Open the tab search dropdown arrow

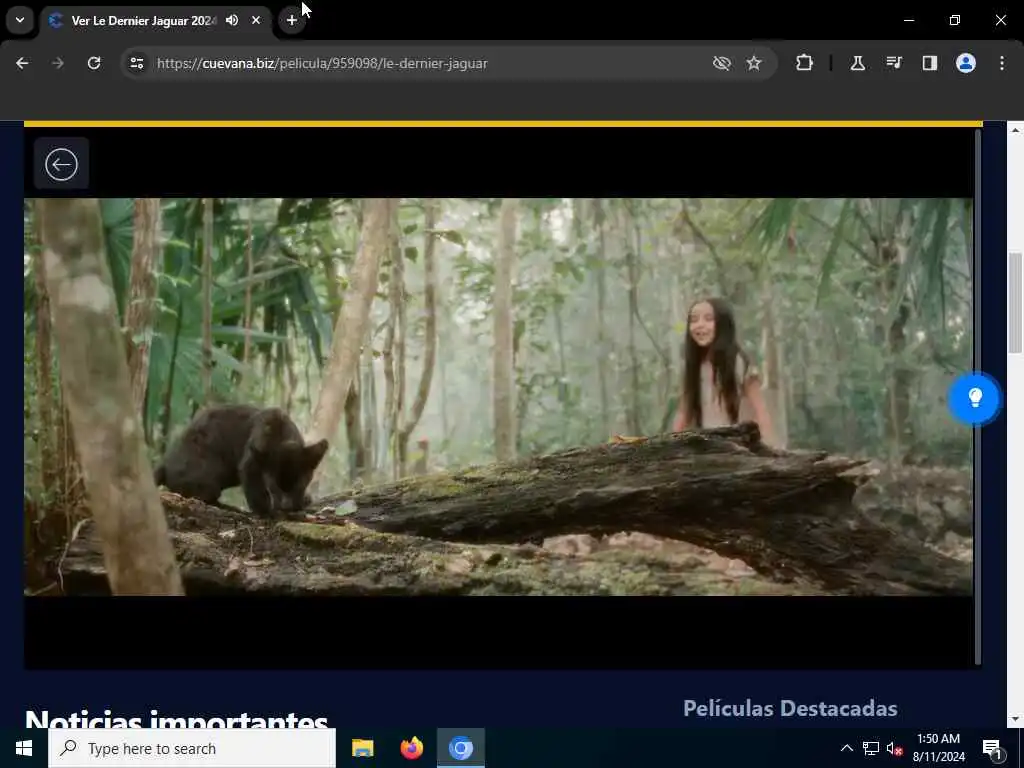(20, 20)
